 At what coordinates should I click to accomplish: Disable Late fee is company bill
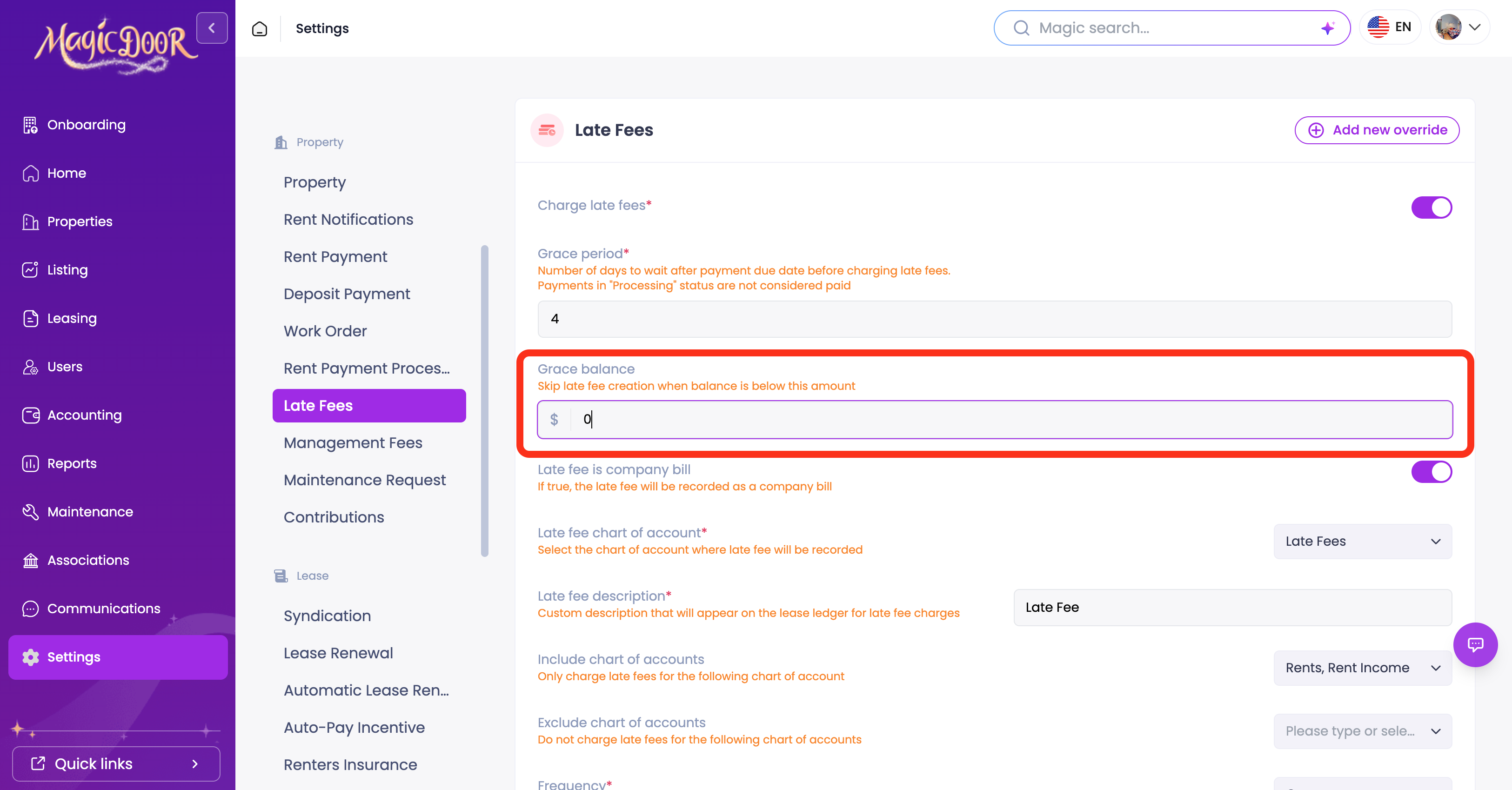1431,471
